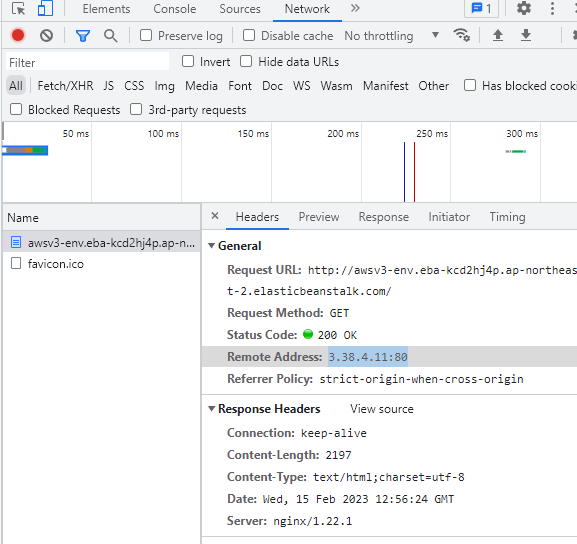Click the Remote Address value 3.38.4.11:80
This screenshot has height=544, width=577.
click(x=368, y=357)
